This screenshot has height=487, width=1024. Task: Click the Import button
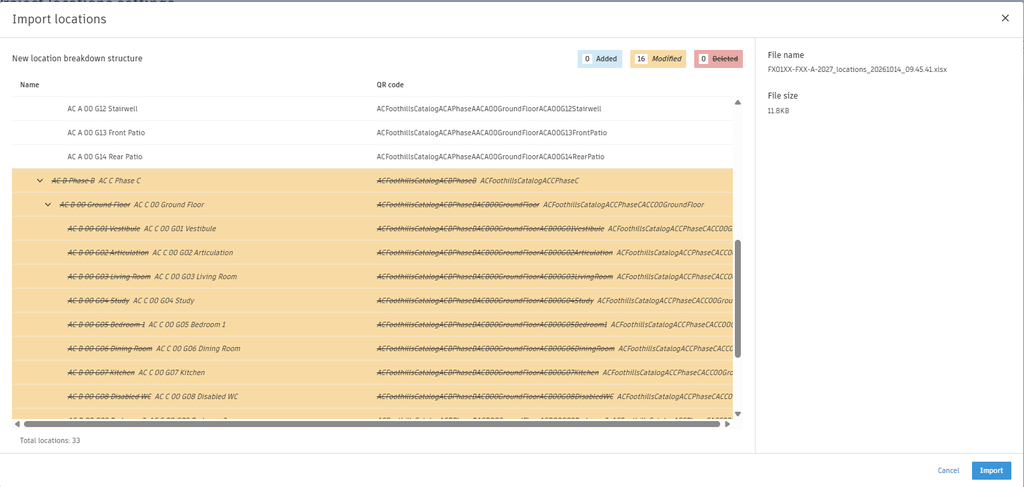coord(991,471)
